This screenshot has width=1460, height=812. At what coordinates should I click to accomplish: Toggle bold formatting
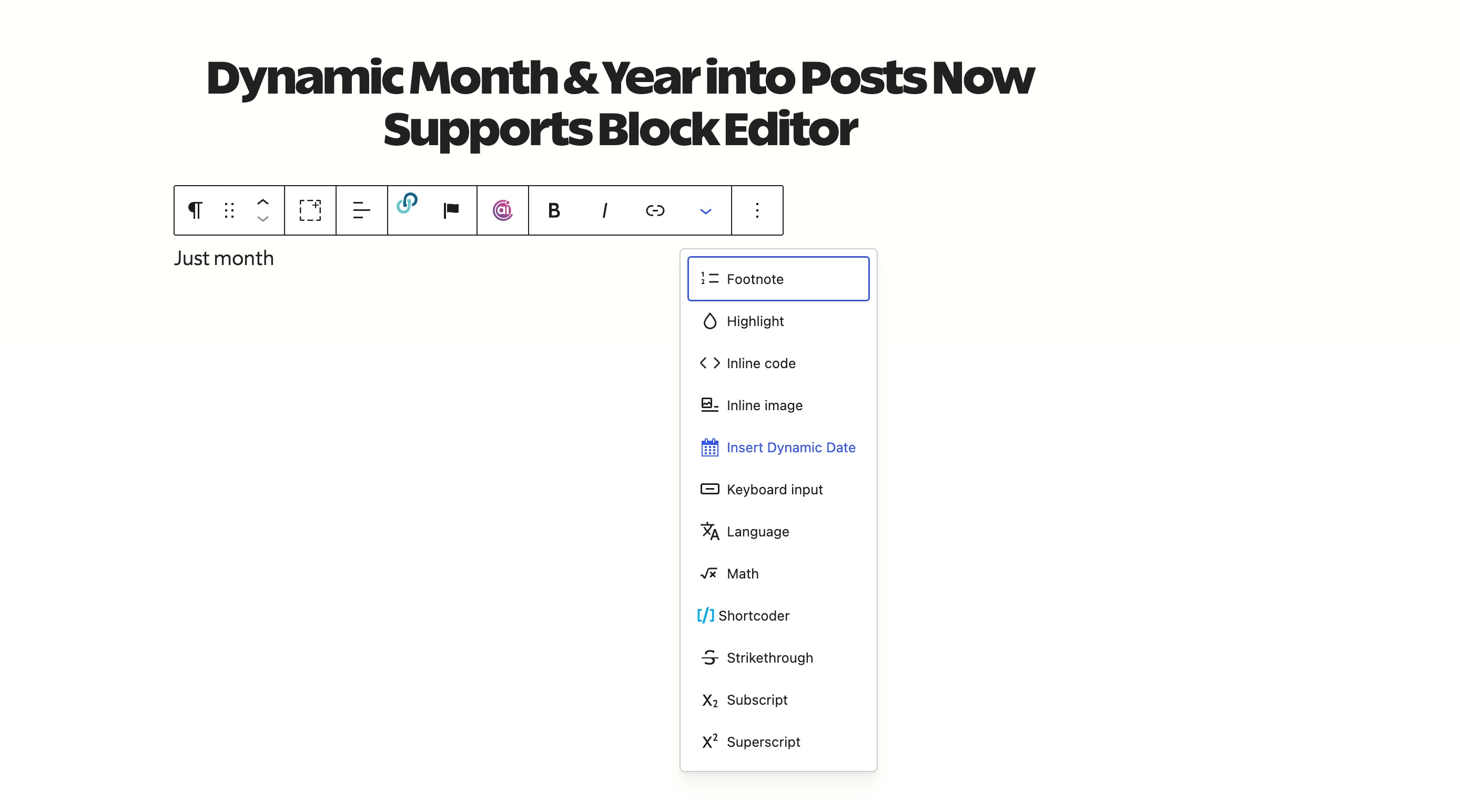(x=554, y=210)
